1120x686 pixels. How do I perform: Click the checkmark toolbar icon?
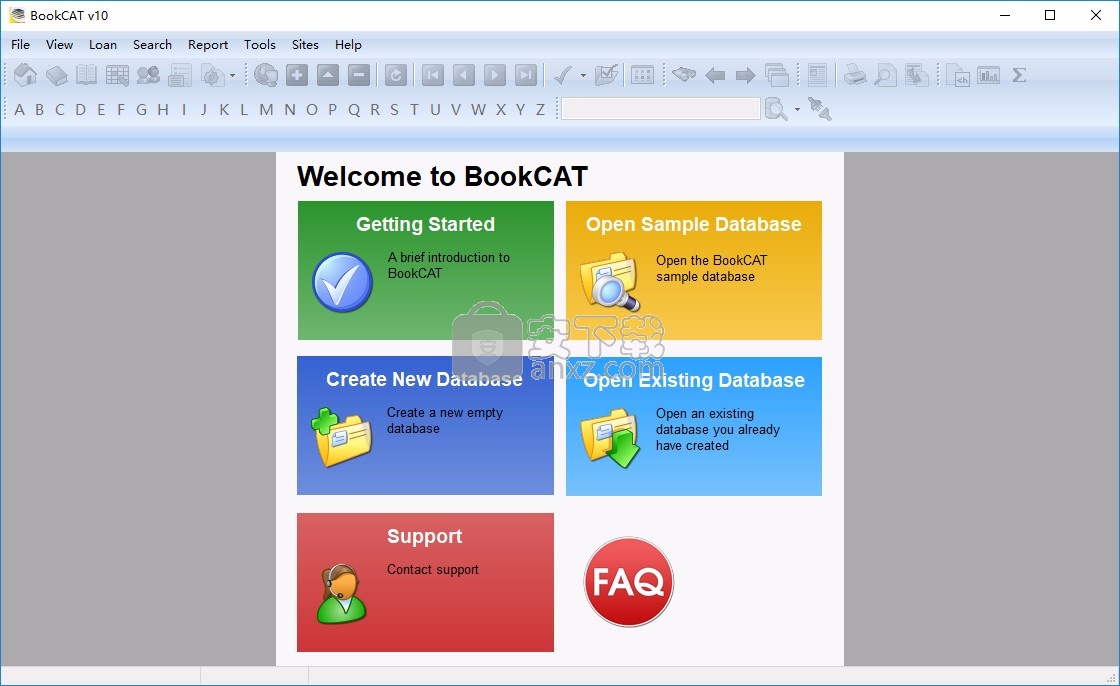pyautogui.click(x=564, y=75)
